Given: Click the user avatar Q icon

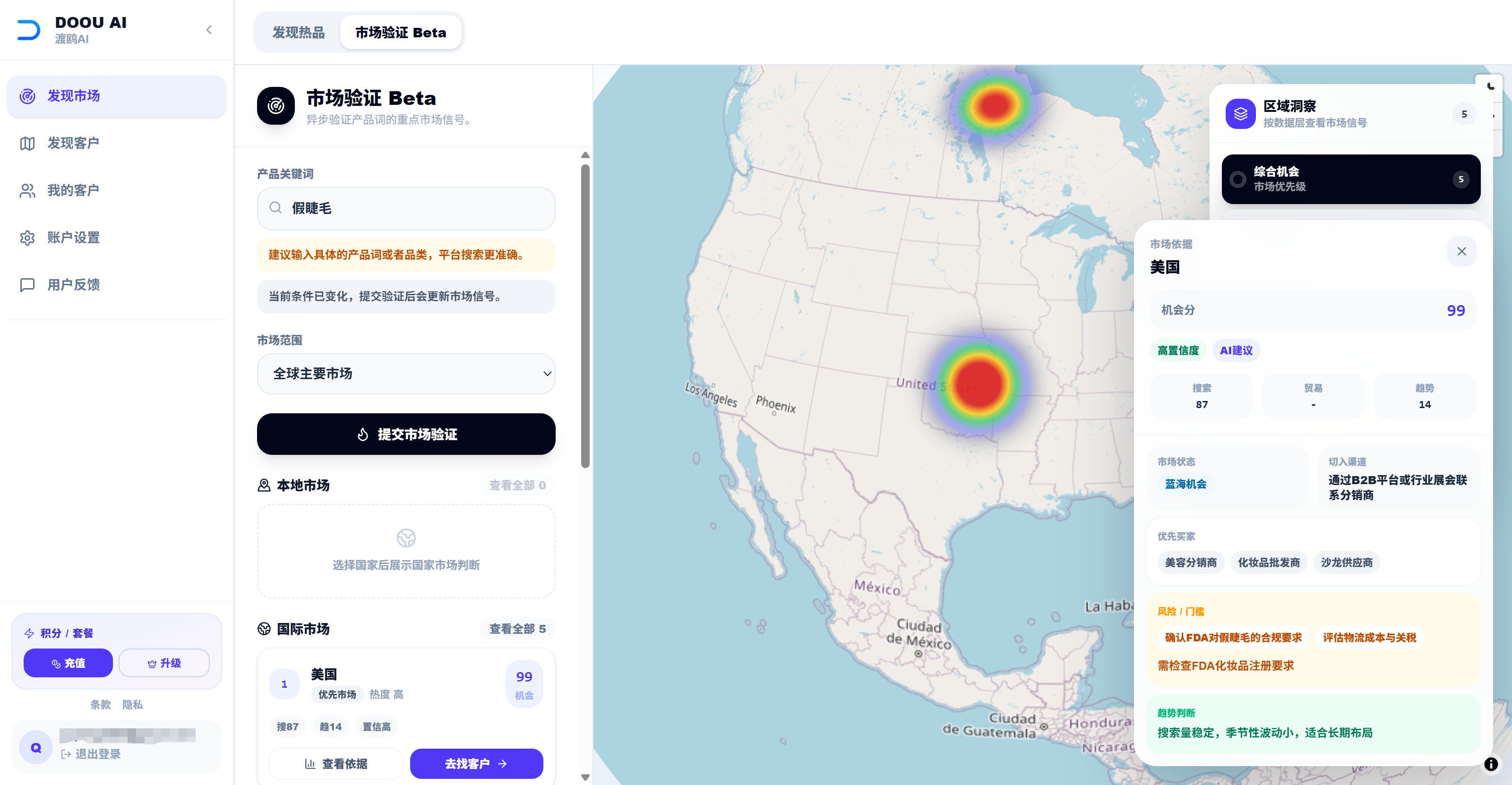Looking at the screenshot, I should (36, 747).
